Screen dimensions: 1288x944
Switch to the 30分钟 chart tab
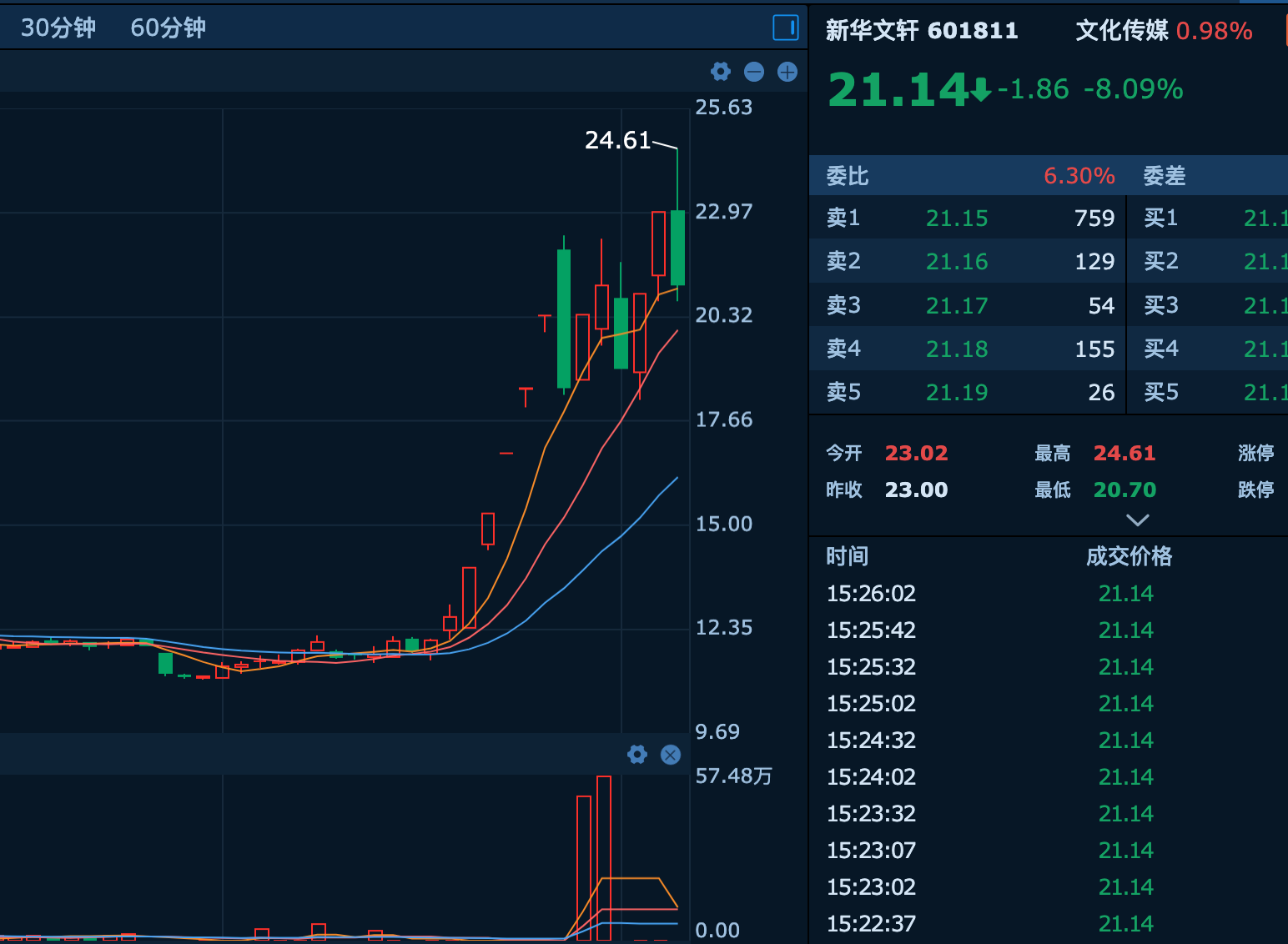[58, 28]
